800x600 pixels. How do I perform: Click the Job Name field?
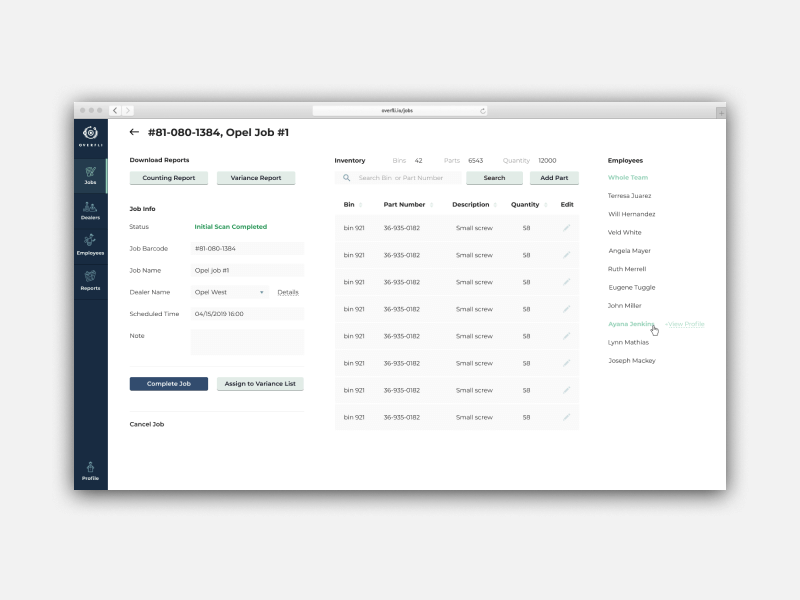click(247, 270)
